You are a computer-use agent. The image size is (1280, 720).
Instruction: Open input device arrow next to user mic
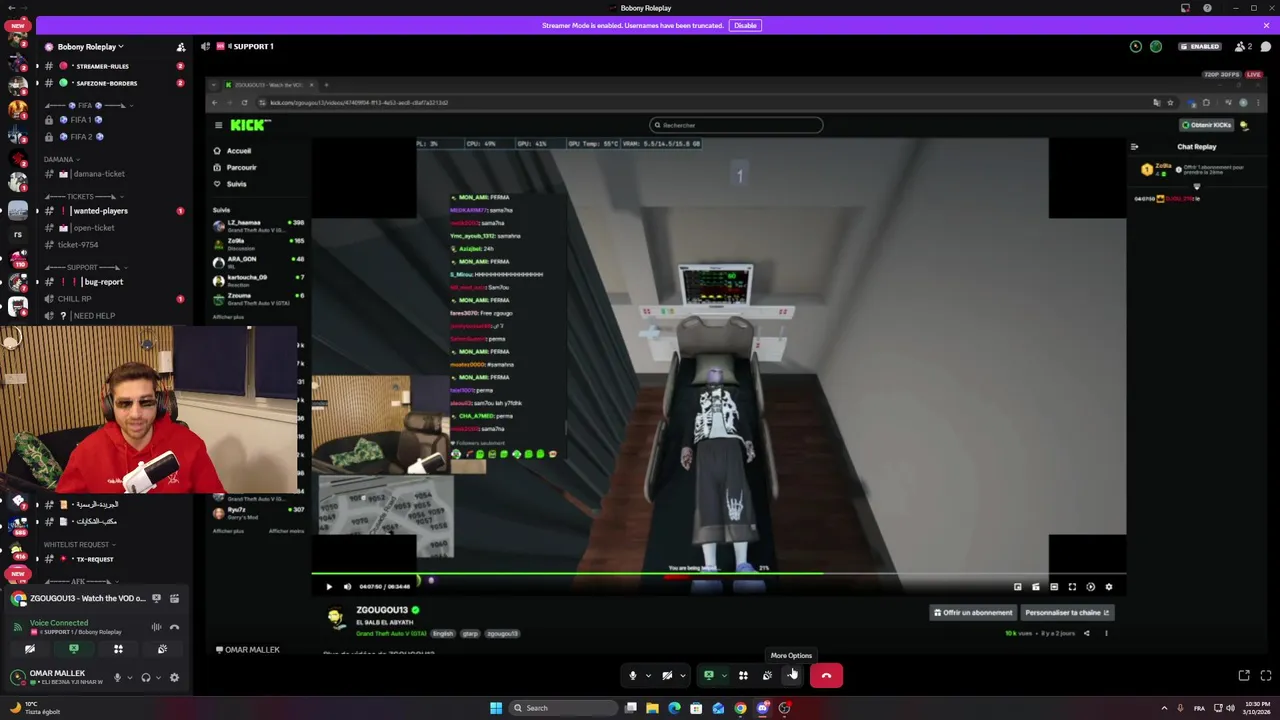129,678
